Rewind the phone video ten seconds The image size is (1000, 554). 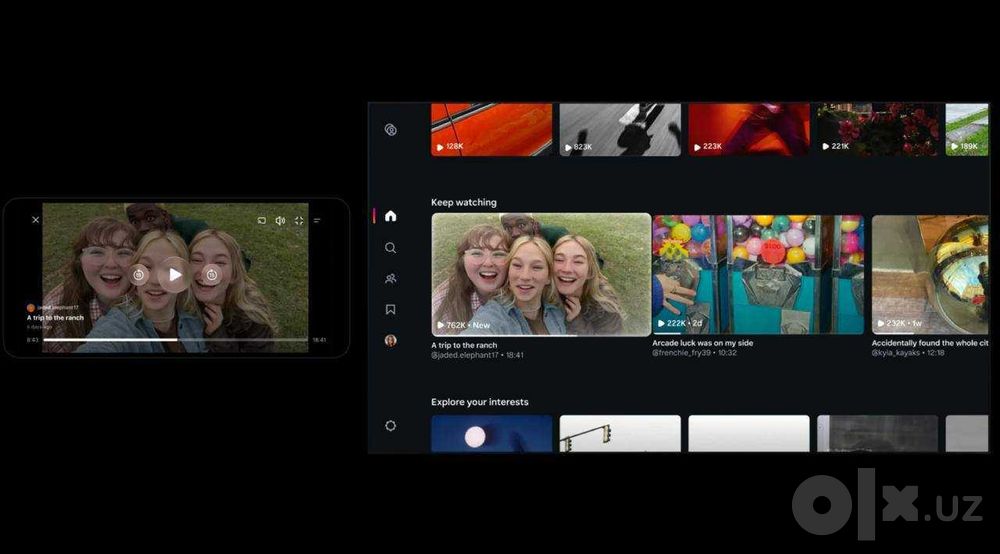138,275
